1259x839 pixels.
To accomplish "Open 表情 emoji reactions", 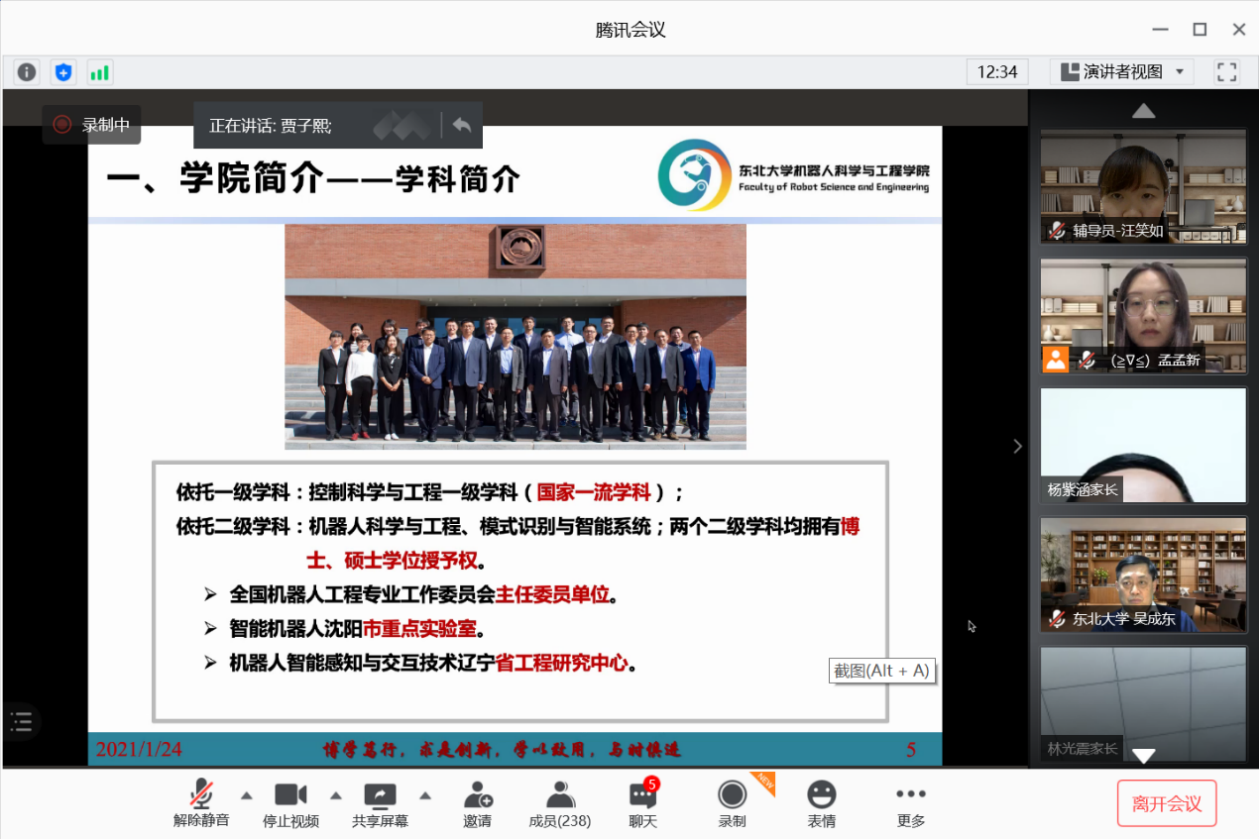I will click(821, 804).
